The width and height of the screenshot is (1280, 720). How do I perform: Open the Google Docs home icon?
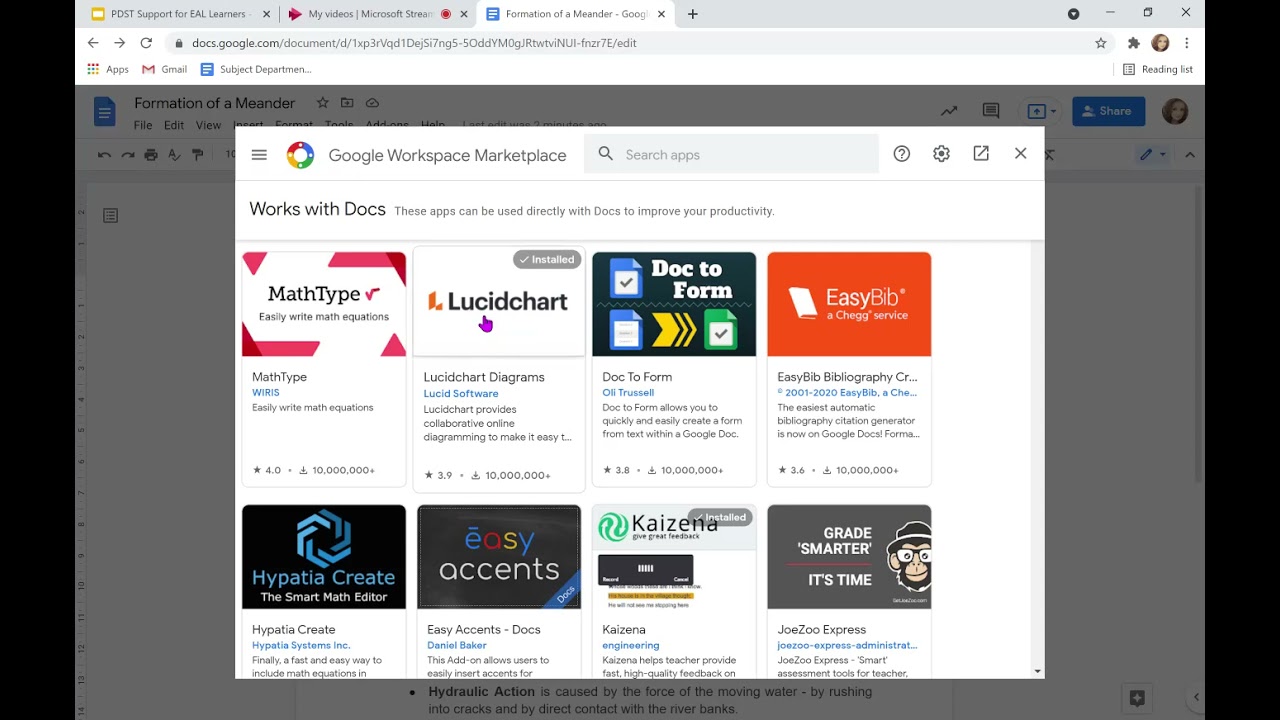(x=105, y=111)
